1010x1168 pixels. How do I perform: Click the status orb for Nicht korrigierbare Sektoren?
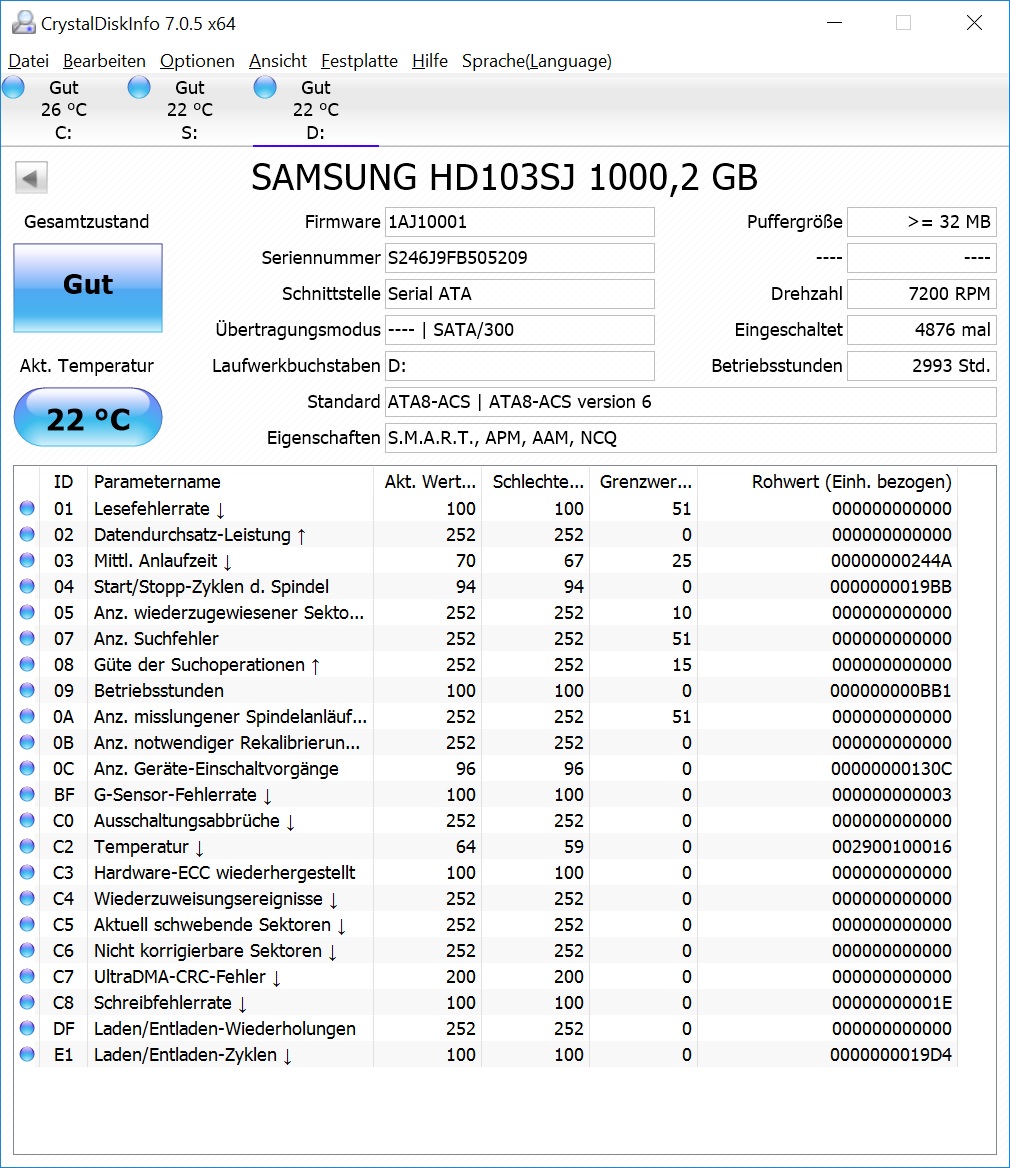[x=28, y=950]
